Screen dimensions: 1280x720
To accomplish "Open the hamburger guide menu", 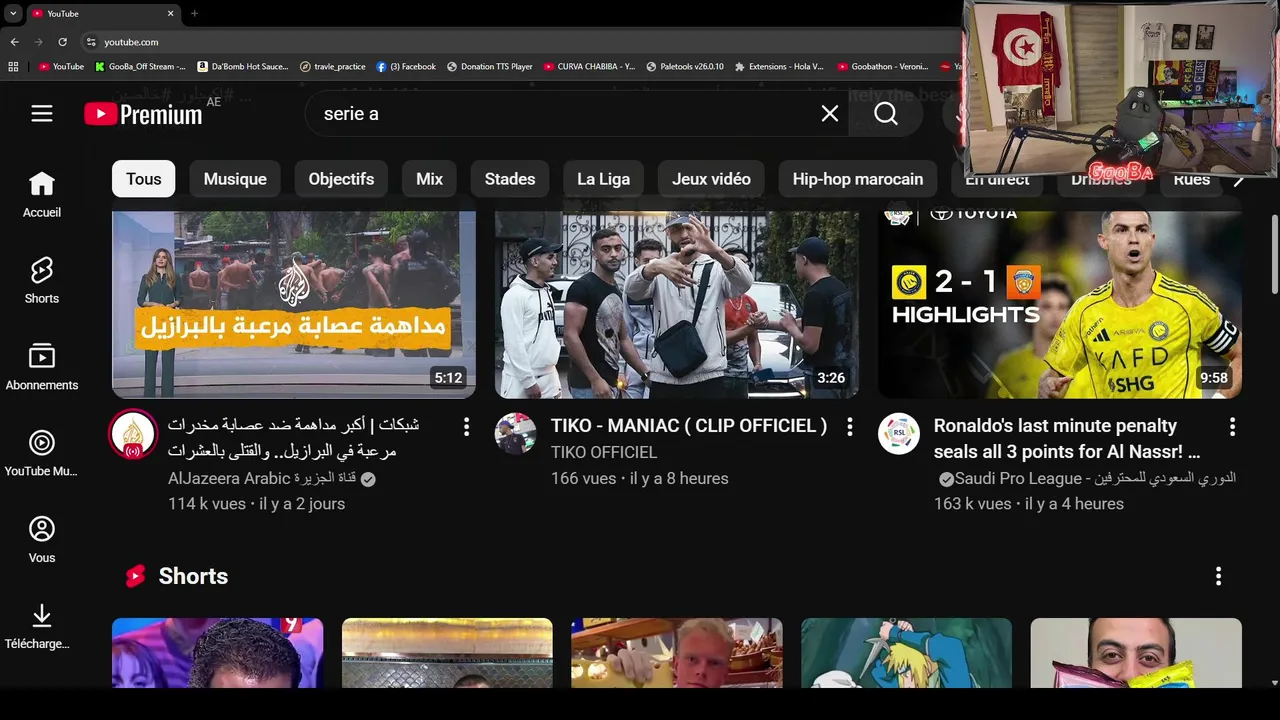I will click(41, 114).
